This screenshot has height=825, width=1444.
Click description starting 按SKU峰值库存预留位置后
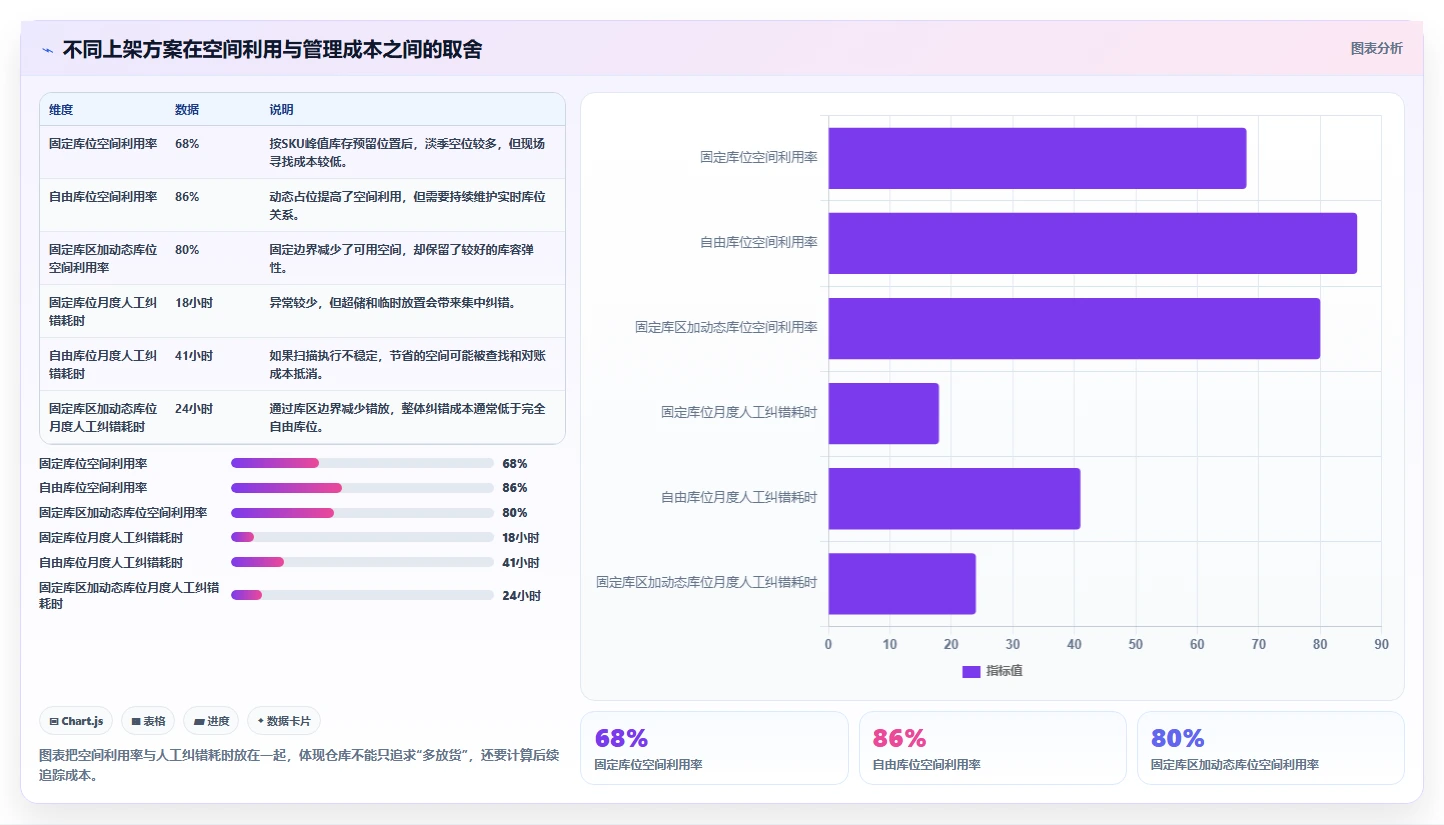point(408,153)
